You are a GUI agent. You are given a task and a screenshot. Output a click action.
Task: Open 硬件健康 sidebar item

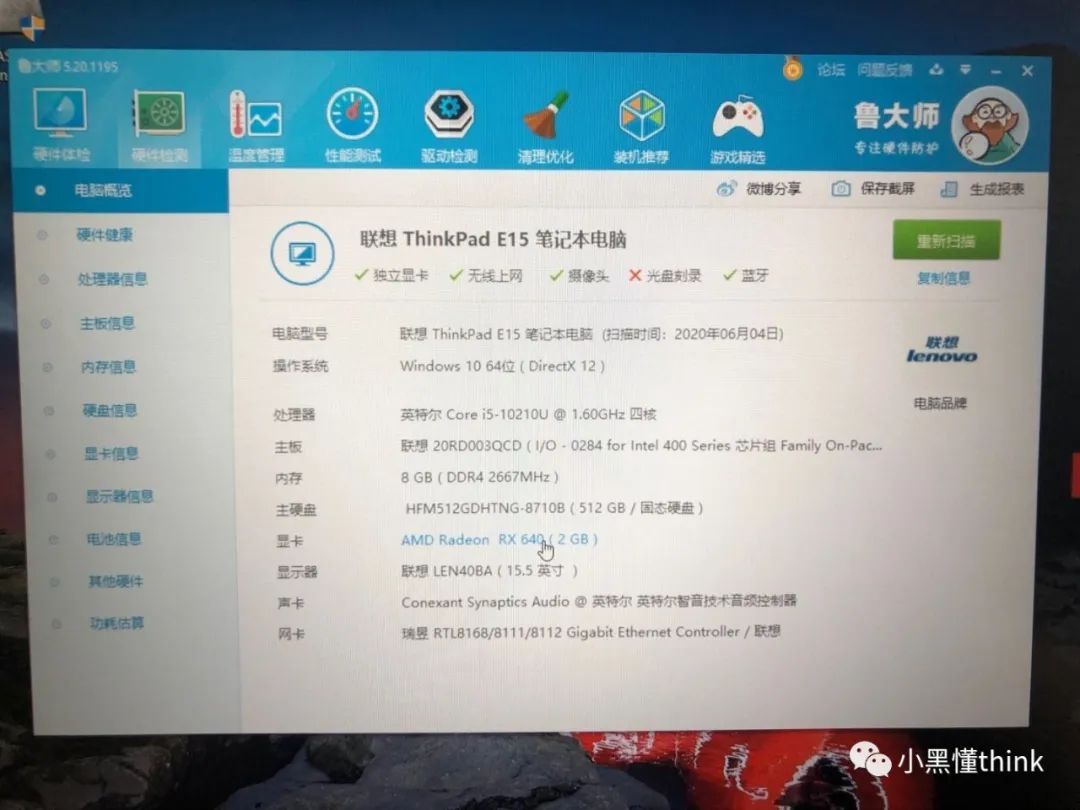[x=105, y=235]
